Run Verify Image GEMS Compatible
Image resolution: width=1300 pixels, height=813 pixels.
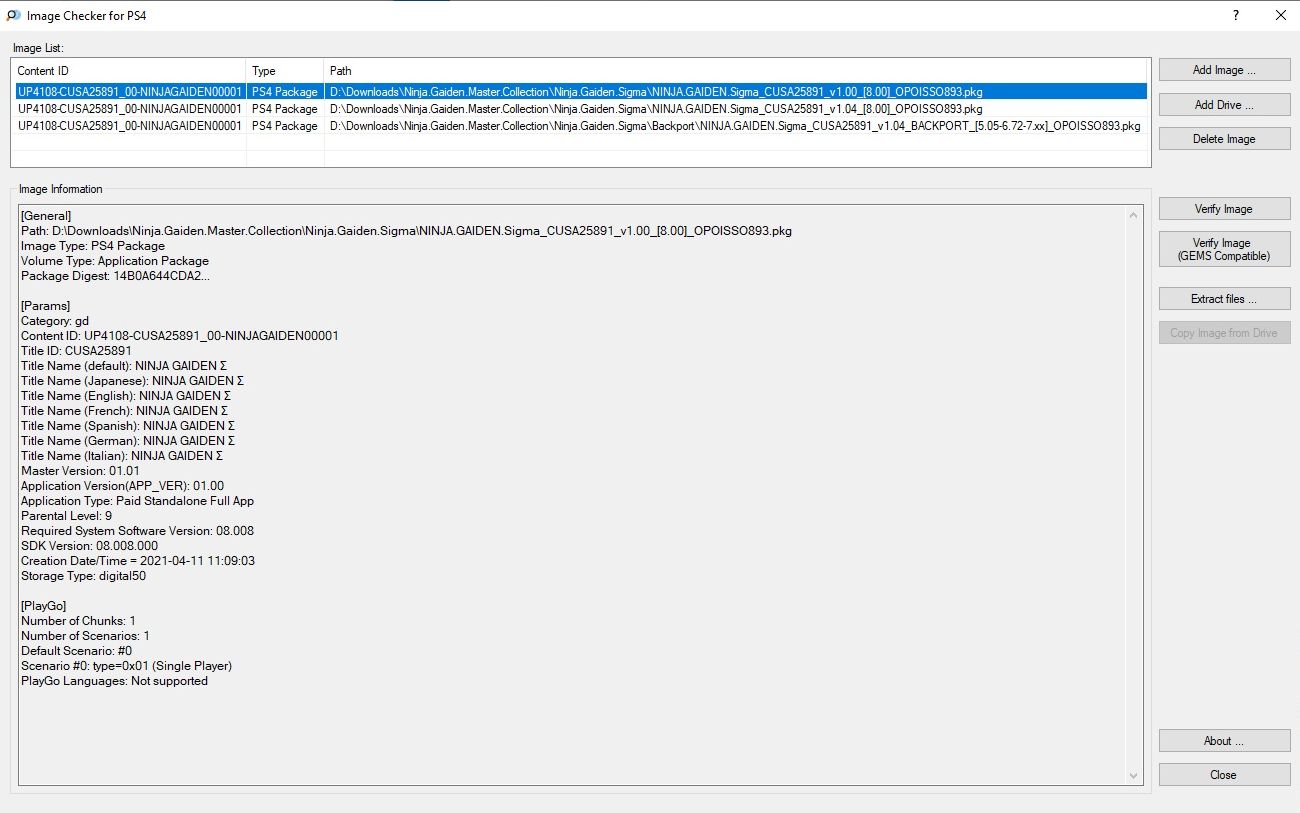pyautogui.click(x=1224, y=249)
